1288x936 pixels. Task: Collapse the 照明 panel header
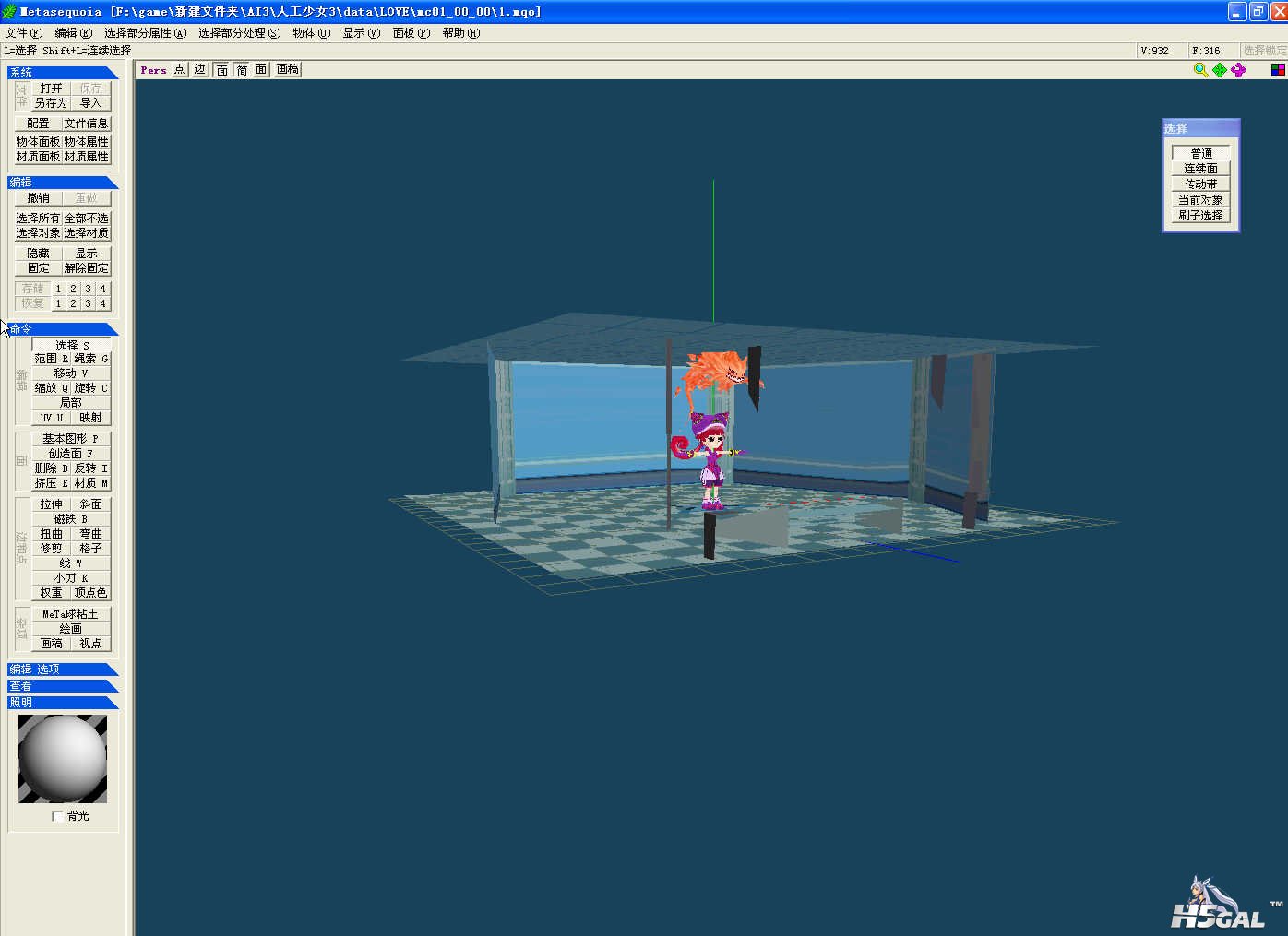(x=63, y=703)
